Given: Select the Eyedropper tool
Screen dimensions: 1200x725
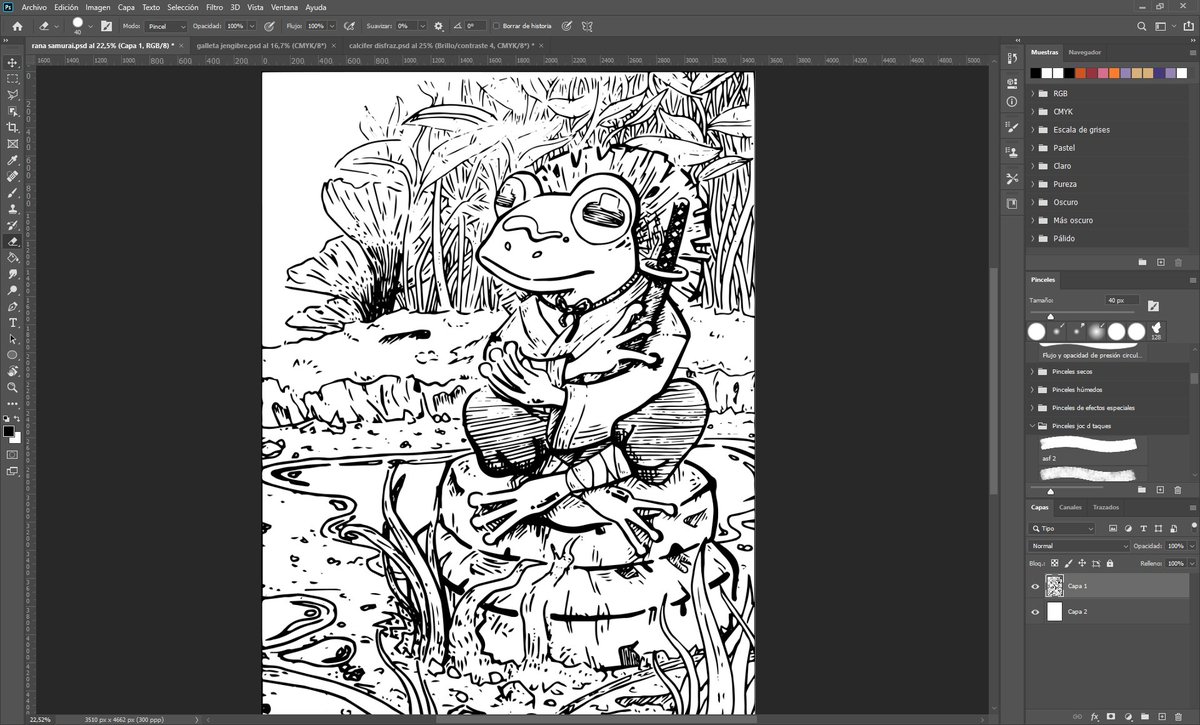Looking at the screenshot, I should point(13,160).
